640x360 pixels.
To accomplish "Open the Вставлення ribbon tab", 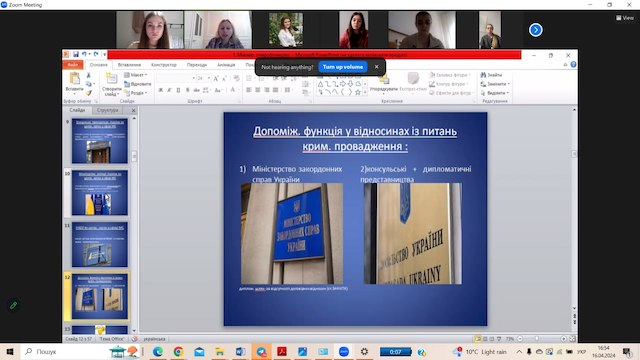I will click(129, 65).
